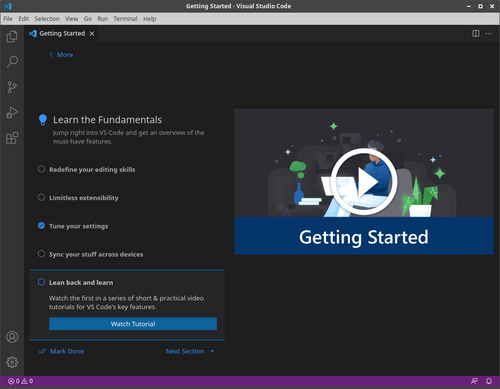The image size is (500, 389).
Task: Open the notifications bell in status bar
Action: tap(489, 381)
